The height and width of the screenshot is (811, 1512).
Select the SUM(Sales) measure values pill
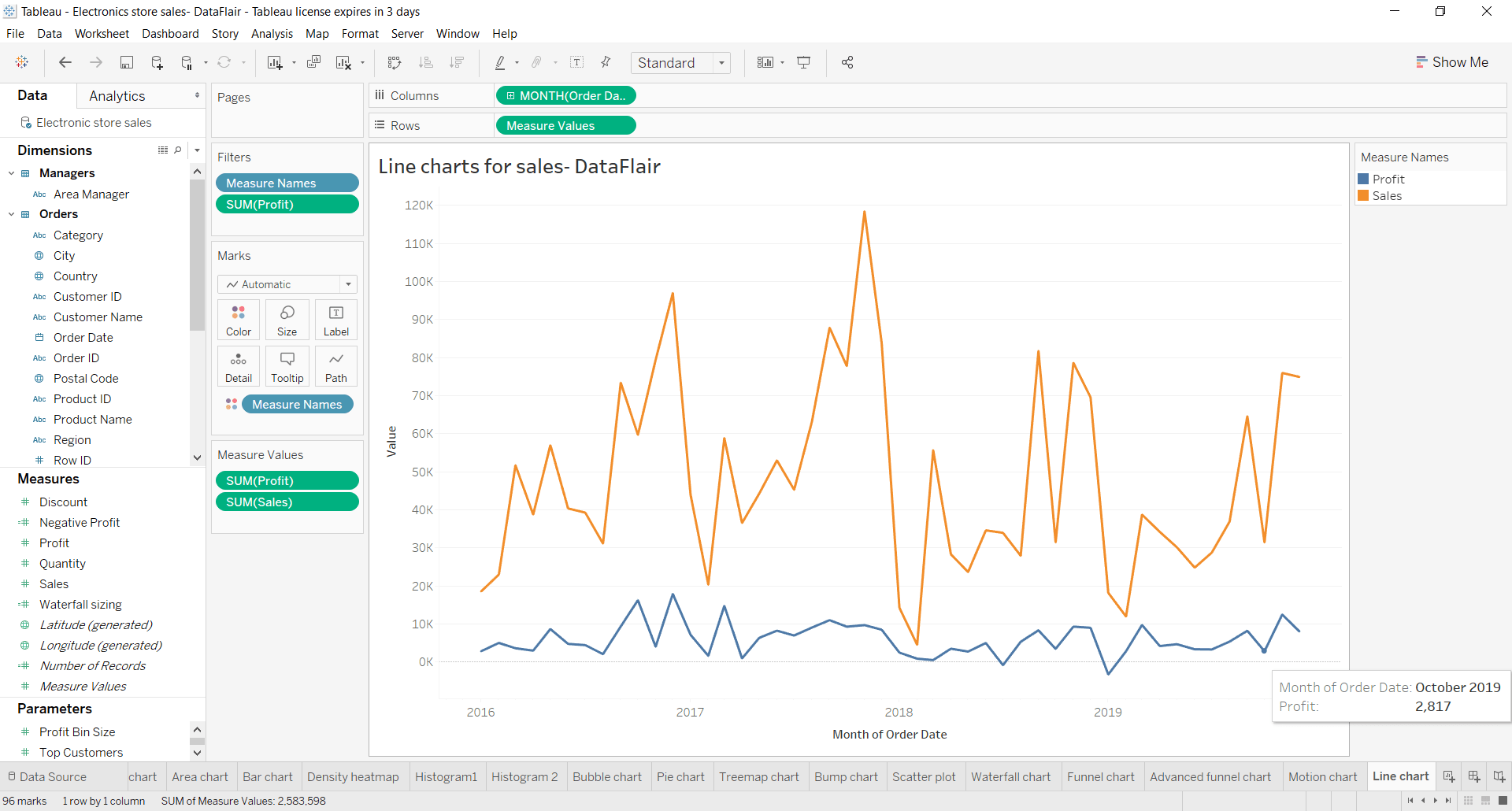pos(287,502)
